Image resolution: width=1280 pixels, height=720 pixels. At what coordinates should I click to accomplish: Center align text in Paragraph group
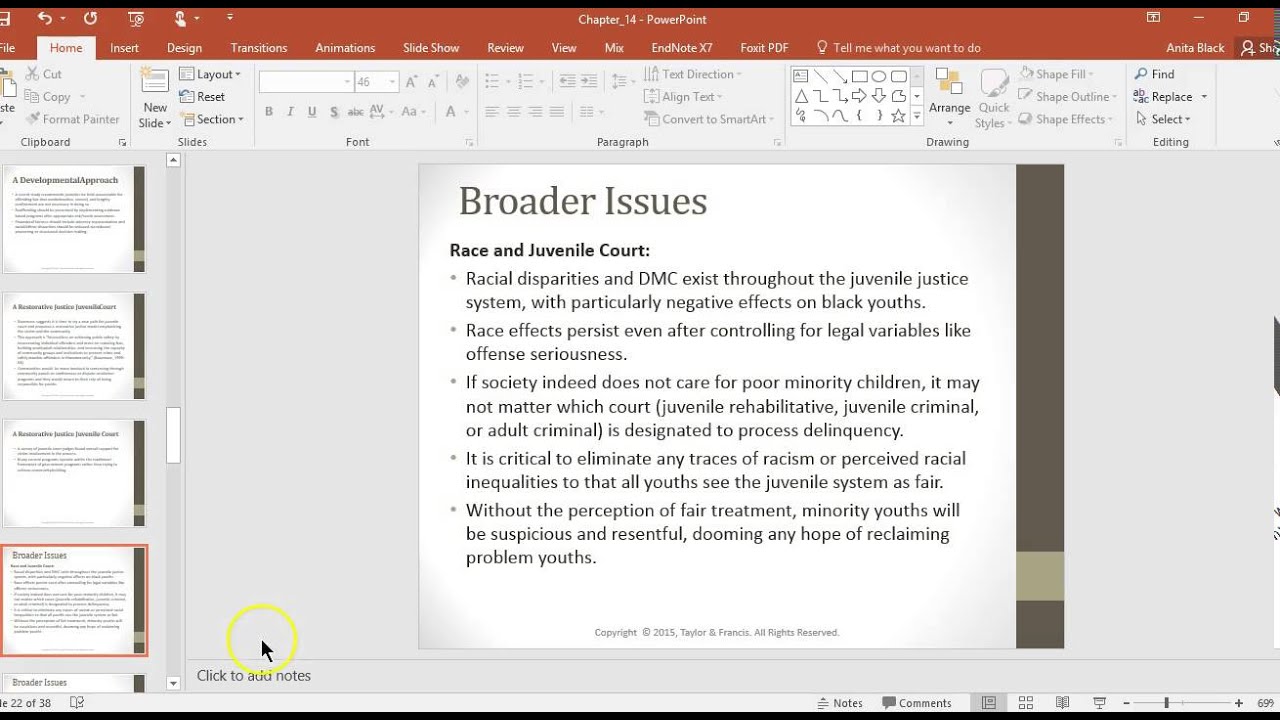click(513, 112)
